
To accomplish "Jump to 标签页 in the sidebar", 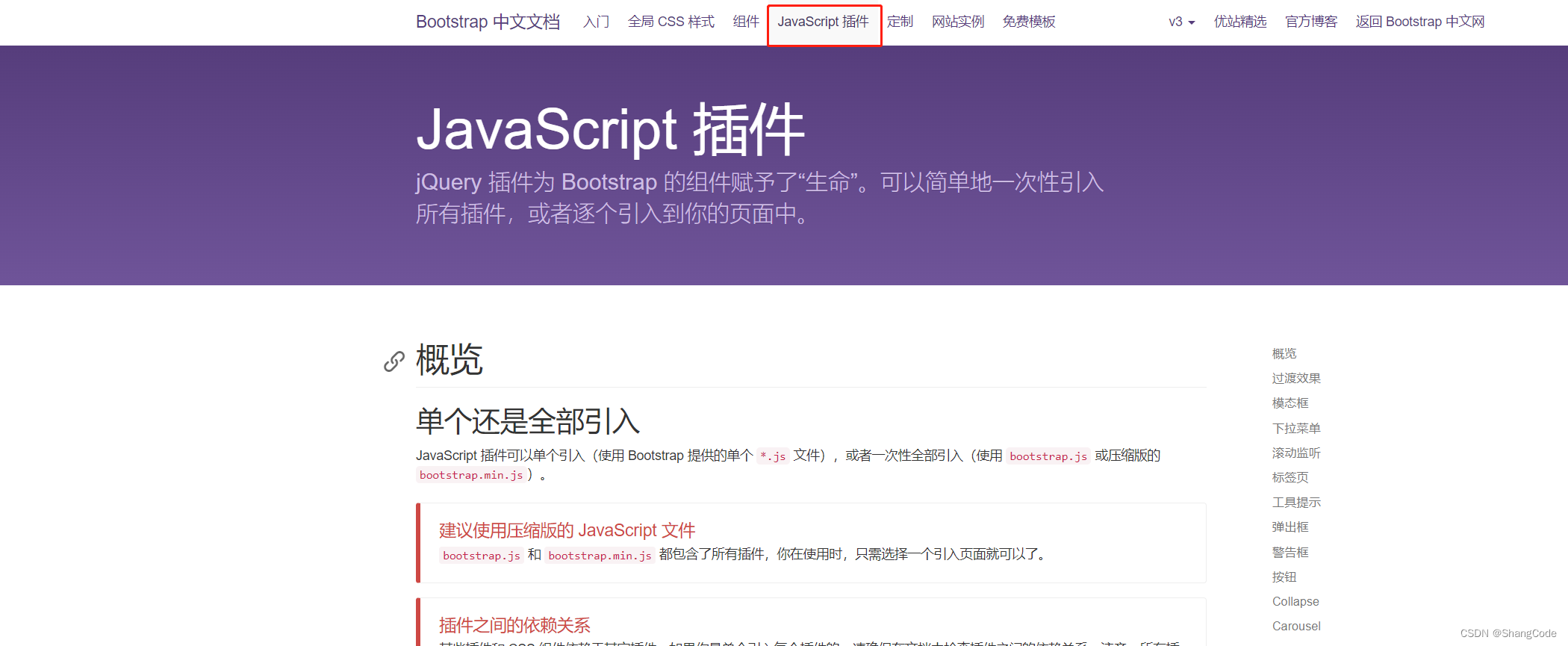I will coord(1290,477).
